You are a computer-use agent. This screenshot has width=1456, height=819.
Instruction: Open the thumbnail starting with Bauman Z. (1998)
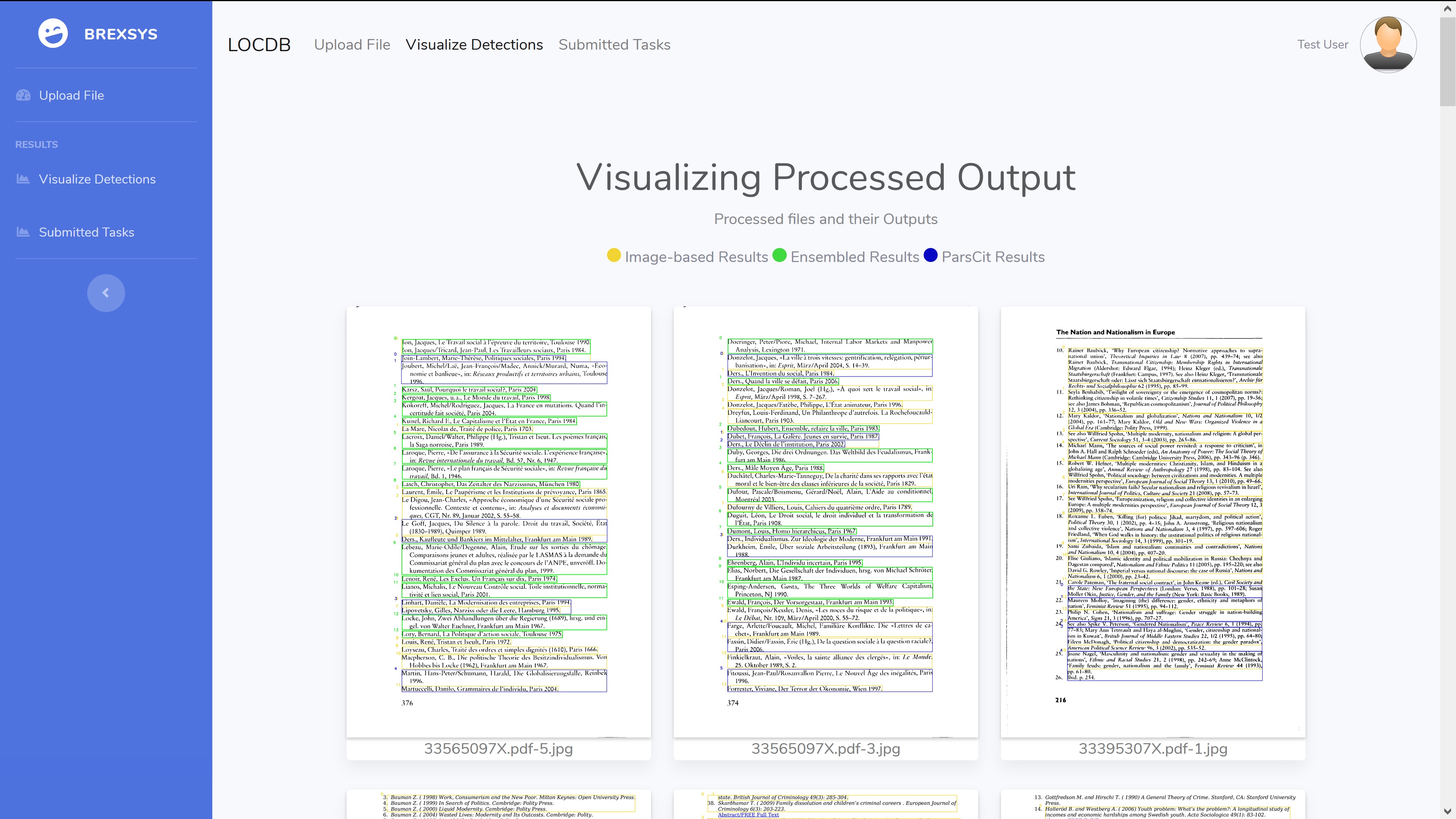click(x=499, y=804)
